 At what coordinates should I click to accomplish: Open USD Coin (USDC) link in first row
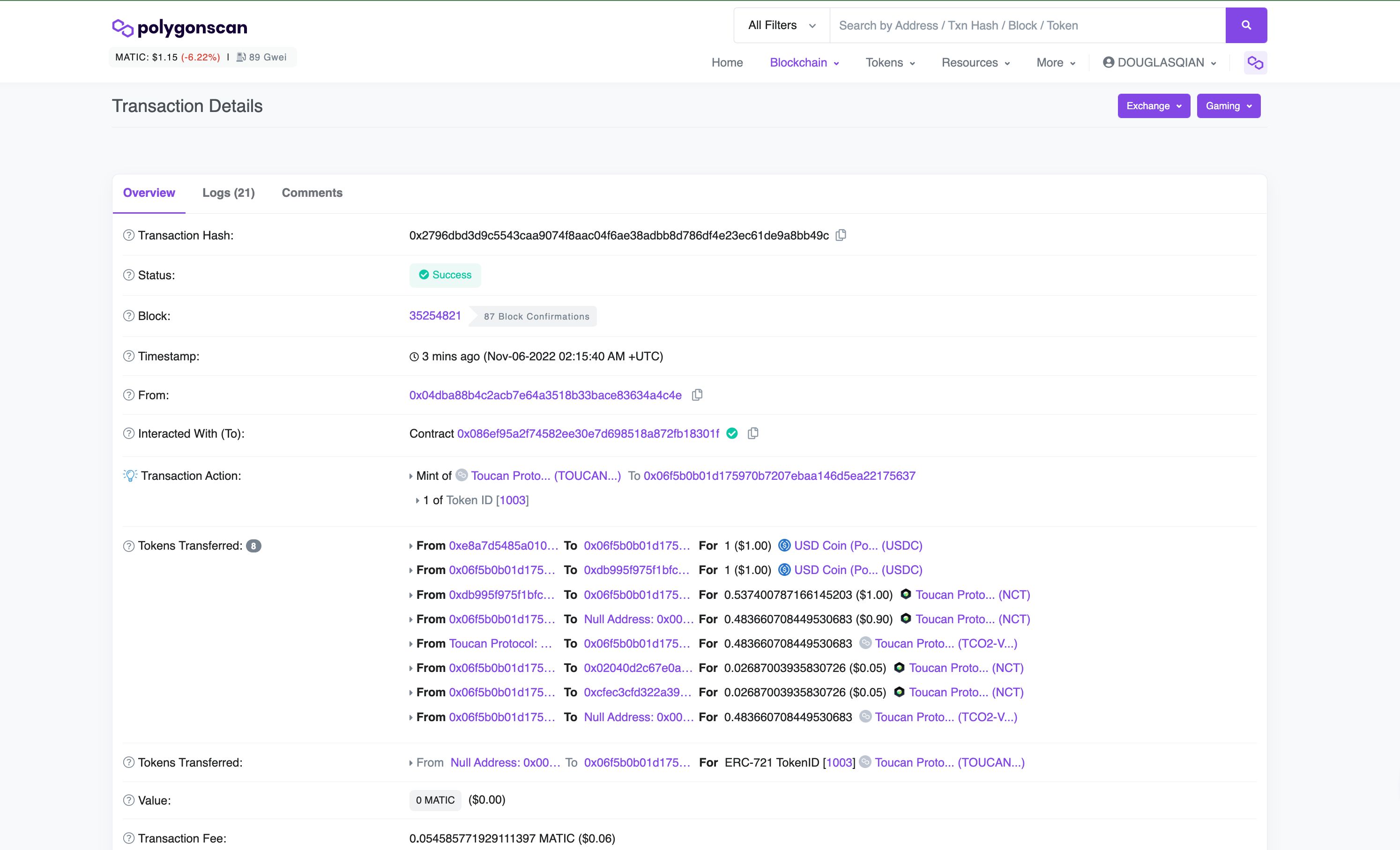(858, 545)
